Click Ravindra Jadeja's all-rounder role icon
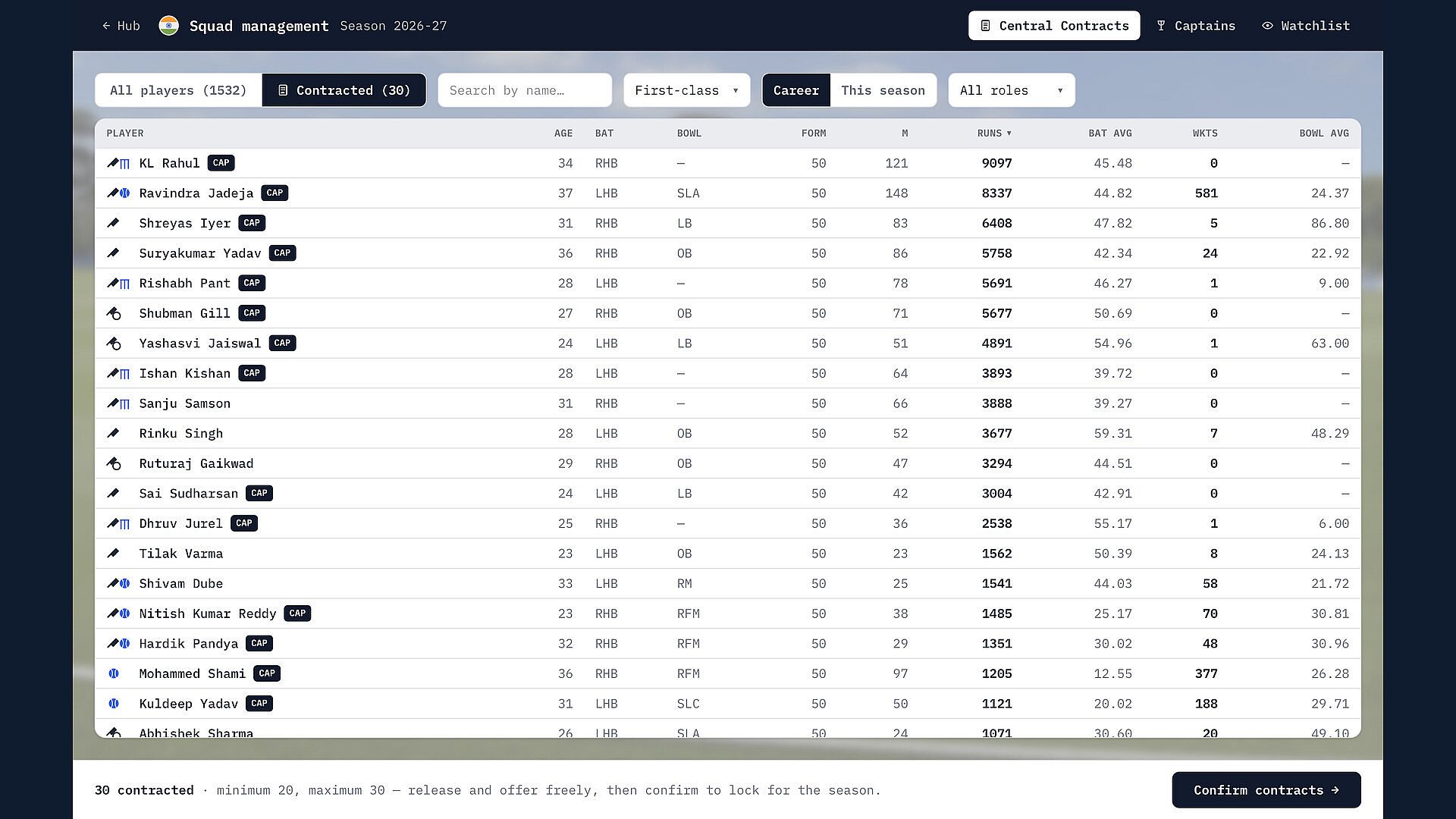 pyautogui.click(x=118, y=193)
